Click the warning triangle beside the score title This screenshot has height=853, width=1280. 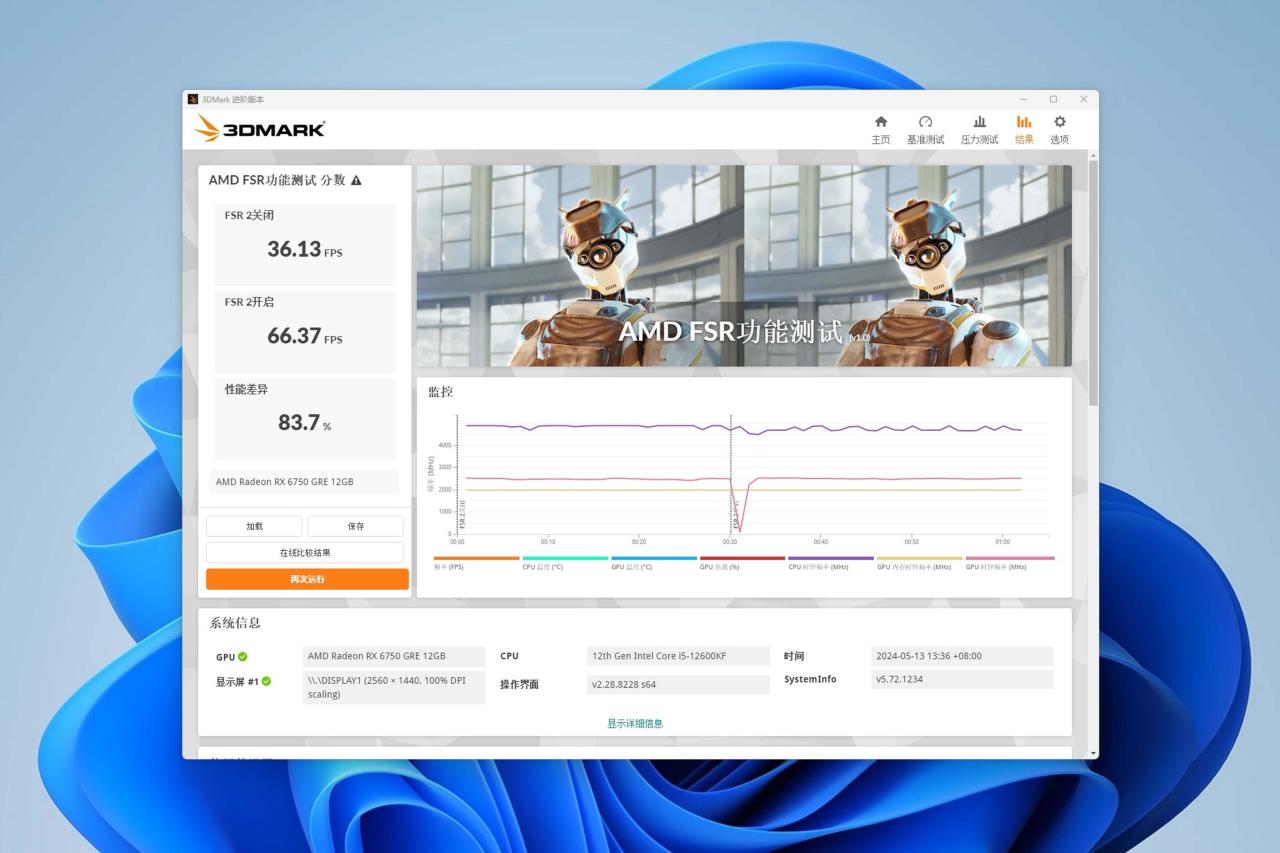(x=356, y=181)
